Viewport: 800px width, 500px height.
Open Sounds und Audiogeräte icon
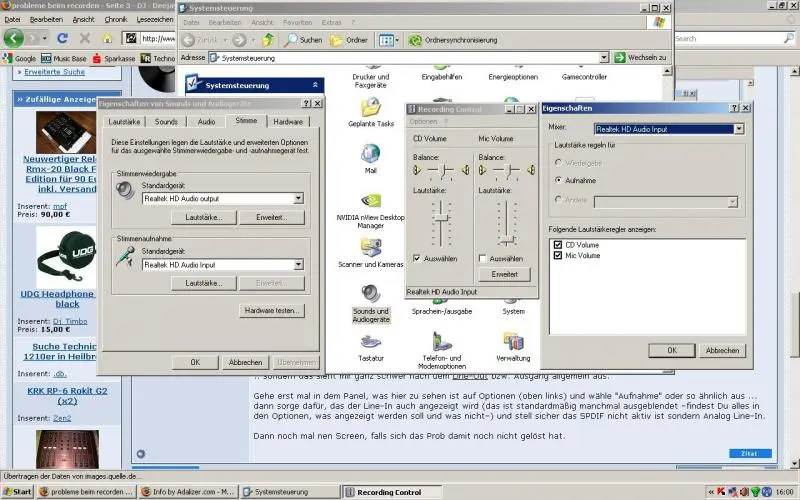coord(370,294)
